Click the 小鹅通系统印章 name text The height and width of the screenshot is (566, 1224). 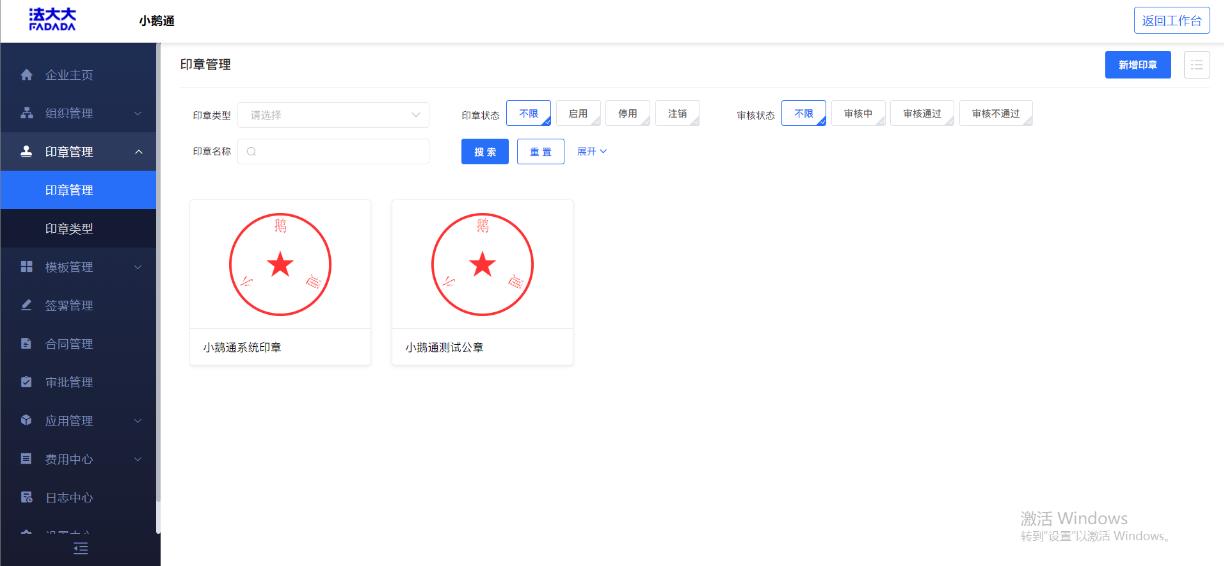242,347
